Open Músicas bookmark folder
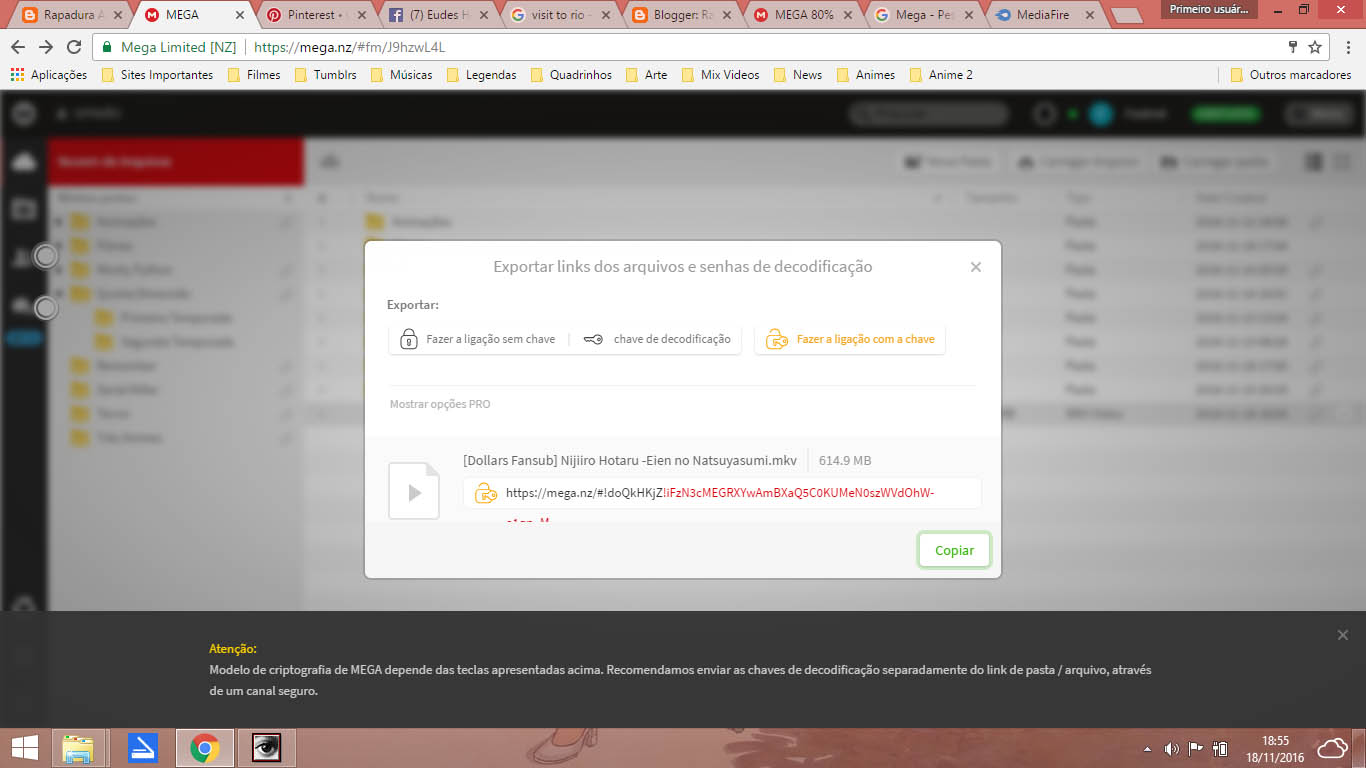Viewport: 1366px width, 768px height. [401, 75]
